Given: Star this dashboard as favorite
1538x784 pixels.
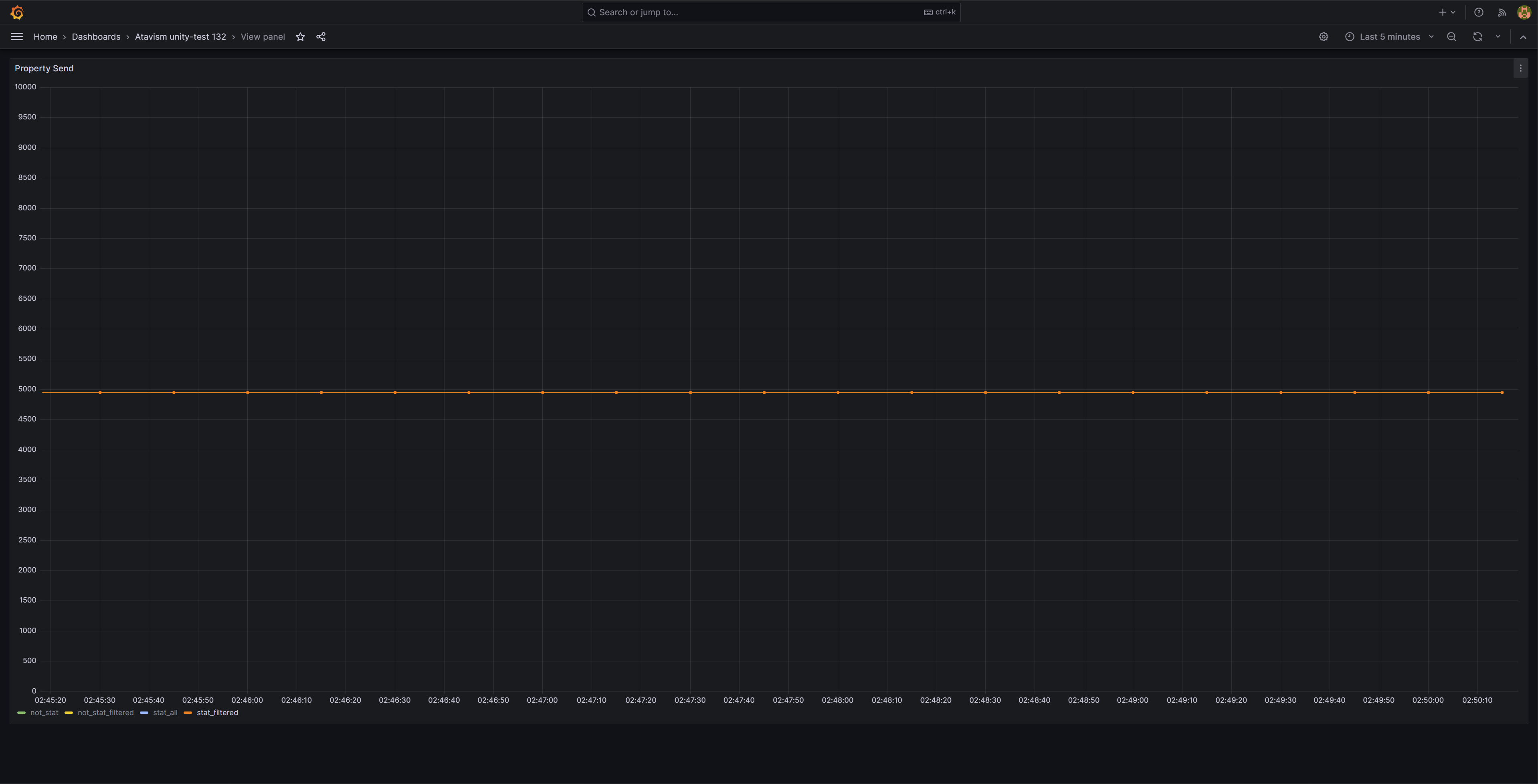Looking at the screenshot, I should (x=300, y=37).
